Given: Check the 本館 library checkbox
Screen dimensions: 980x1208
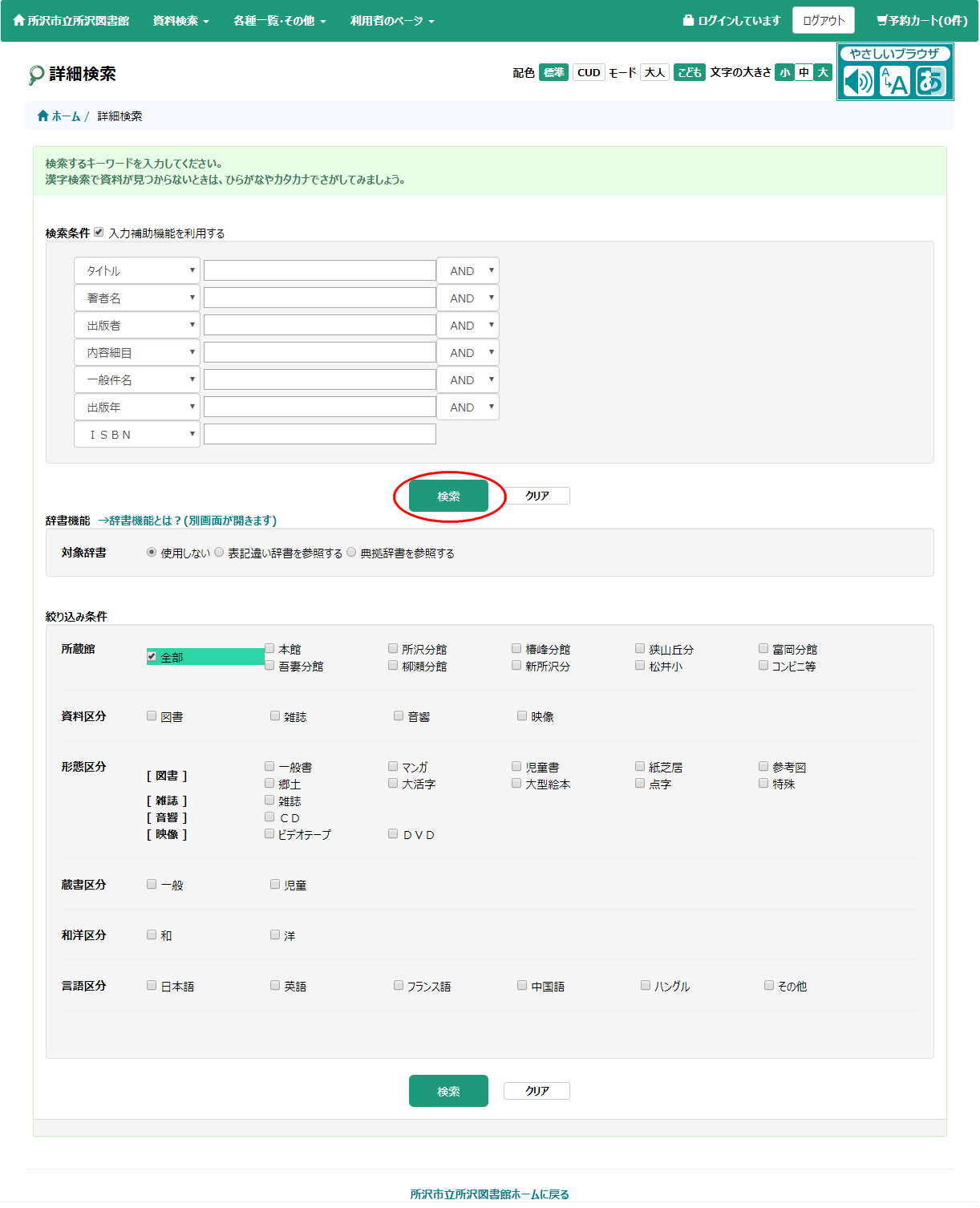Looking at the screenshot, I should pyautogui.click(x=270, y=649).
